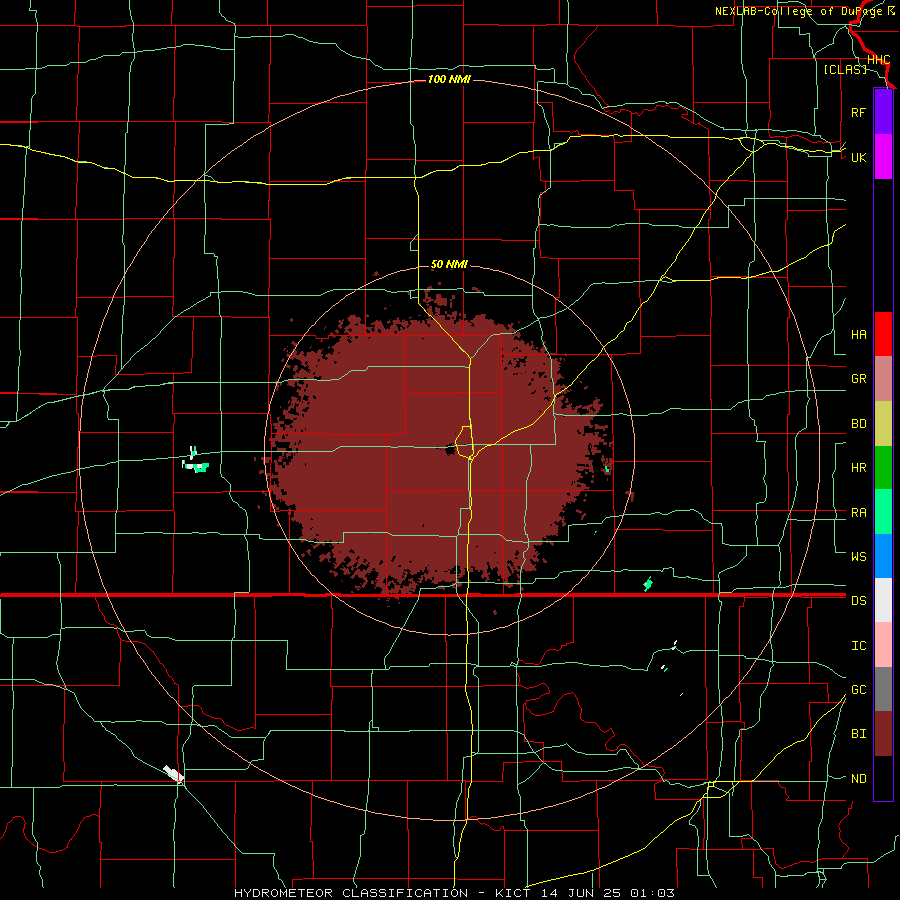Click the IC light pink legend swatch
The height and width of the screenshot is (900, 900).
[883, 645]
